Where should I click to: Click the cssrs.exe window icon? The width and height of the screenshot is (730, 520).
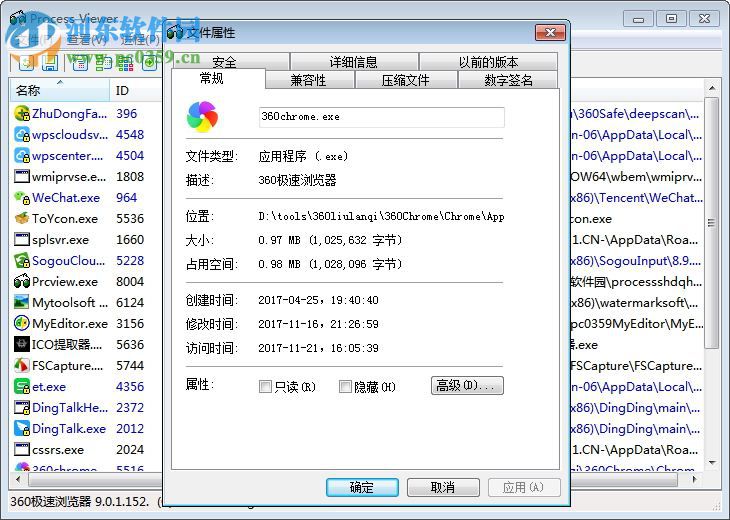[21, 449]
